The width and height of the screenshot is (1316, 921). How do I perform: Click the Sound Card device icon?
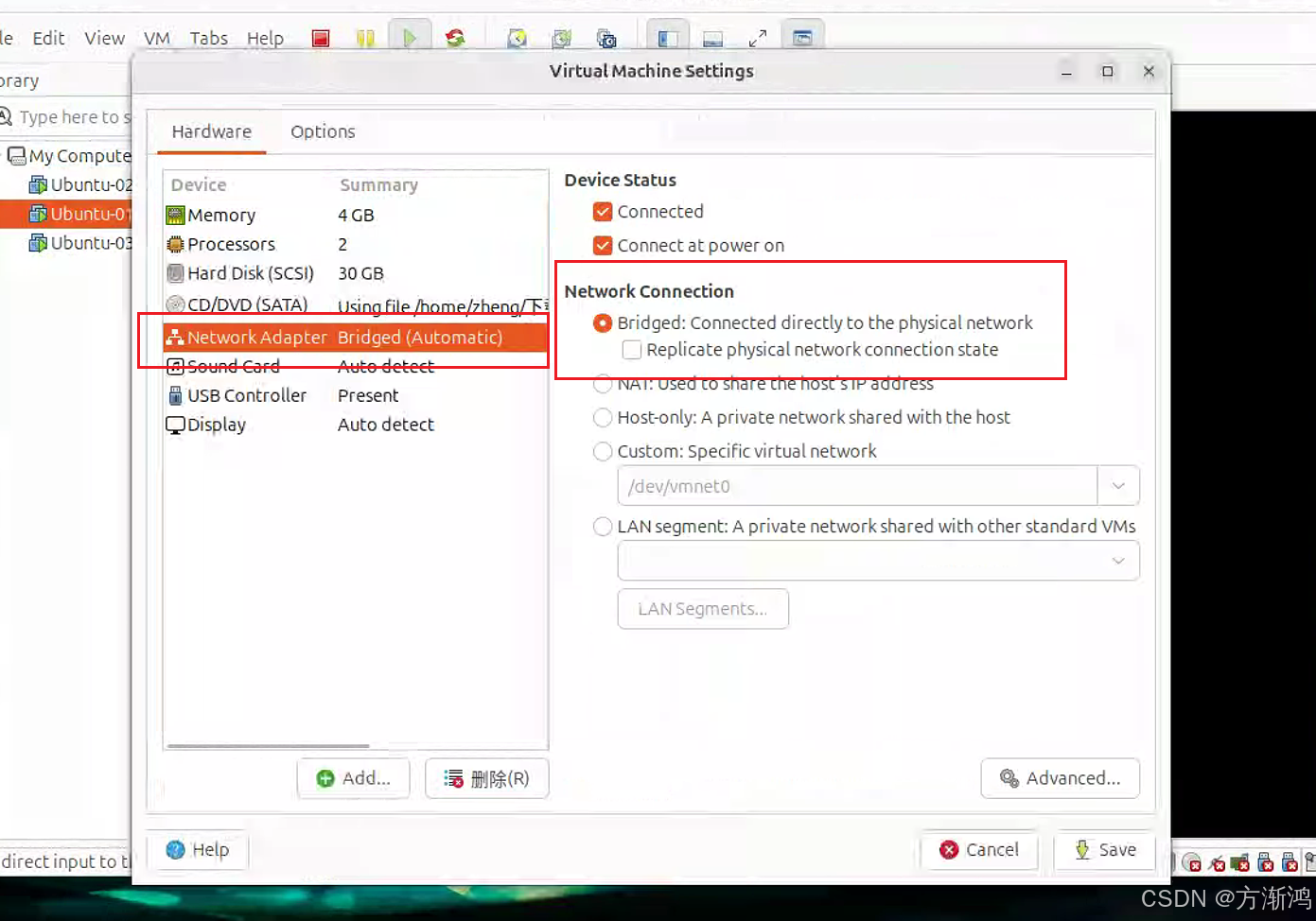tap(175, 366)
